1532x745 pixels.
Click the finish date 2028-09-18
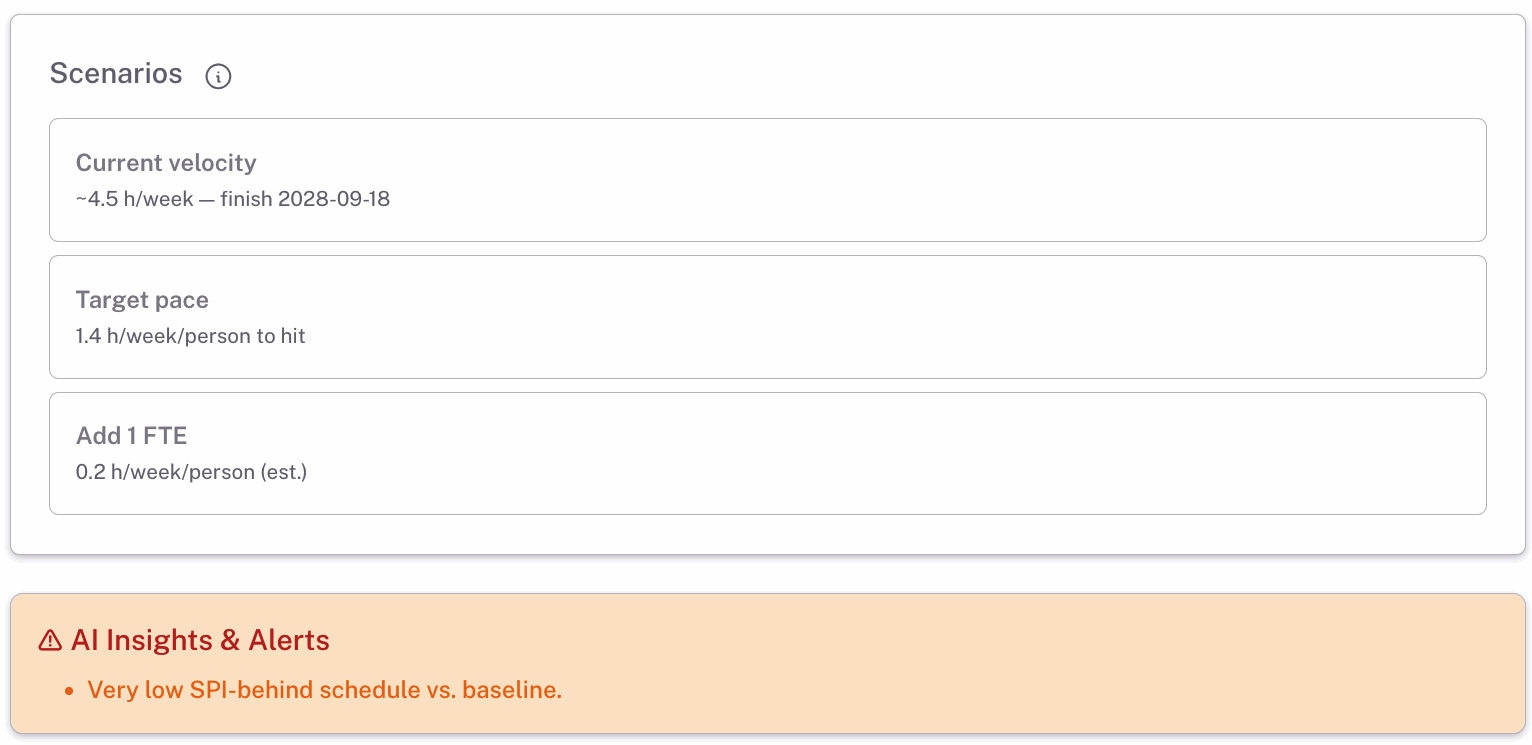pos(333,199)
